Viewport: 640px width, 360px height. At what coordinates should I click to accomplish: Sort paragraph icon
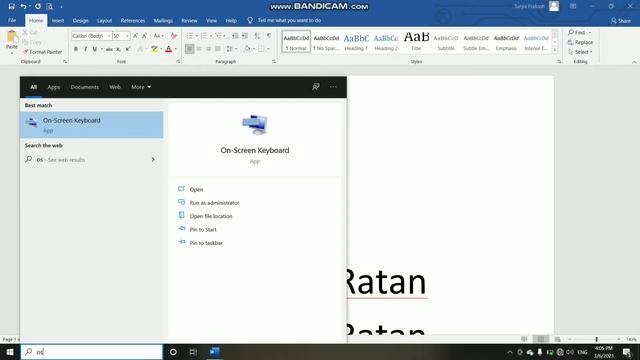257,36
